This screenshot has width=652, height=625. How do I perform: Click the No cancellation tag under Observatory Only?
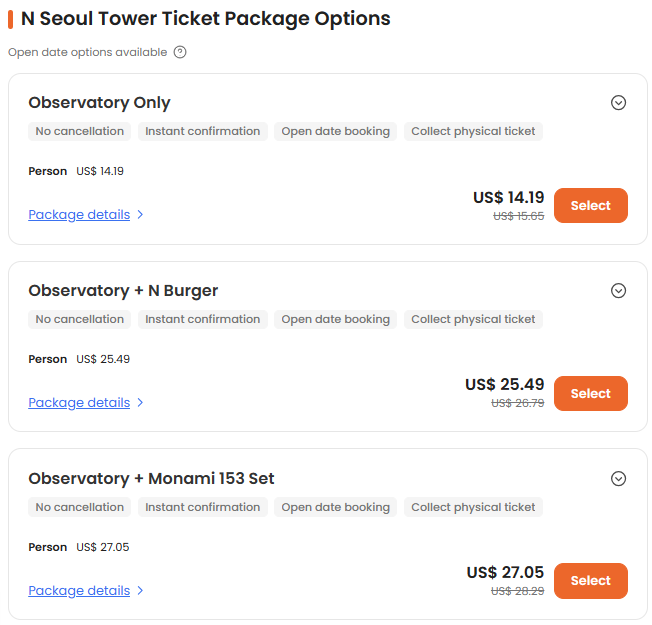tap(80, 131)
